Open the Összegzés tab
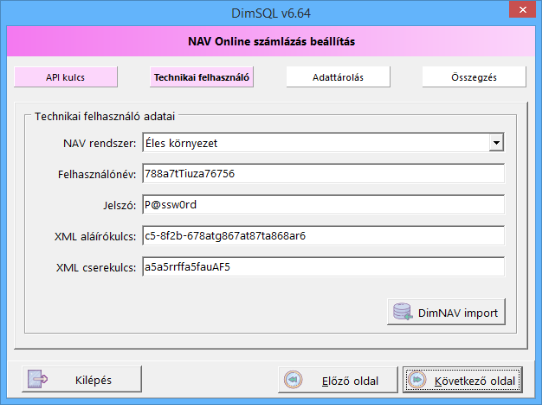The image size is (542, 405). (474, 77)
